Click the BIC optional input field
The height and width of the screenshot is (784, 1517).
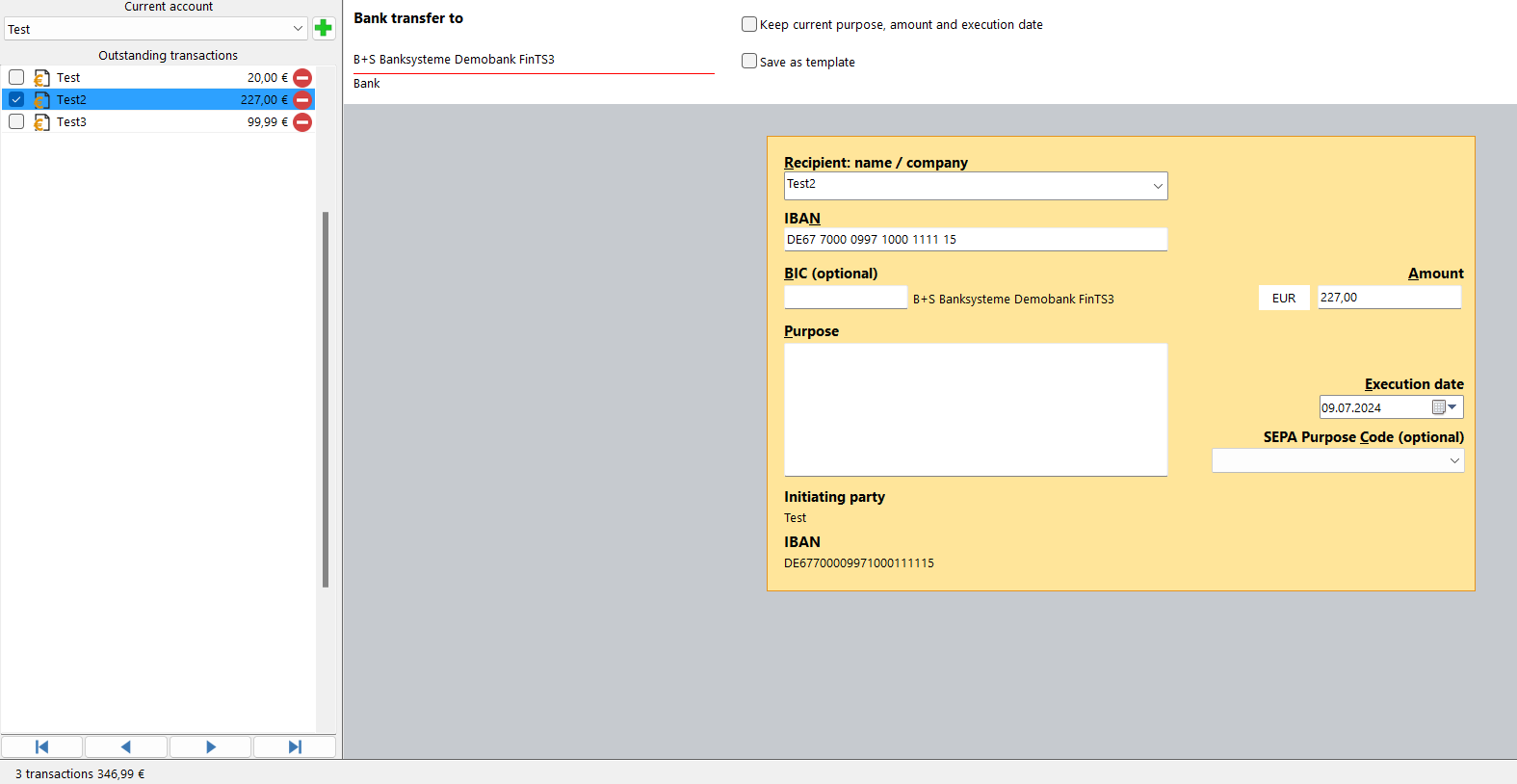(846, 298)
